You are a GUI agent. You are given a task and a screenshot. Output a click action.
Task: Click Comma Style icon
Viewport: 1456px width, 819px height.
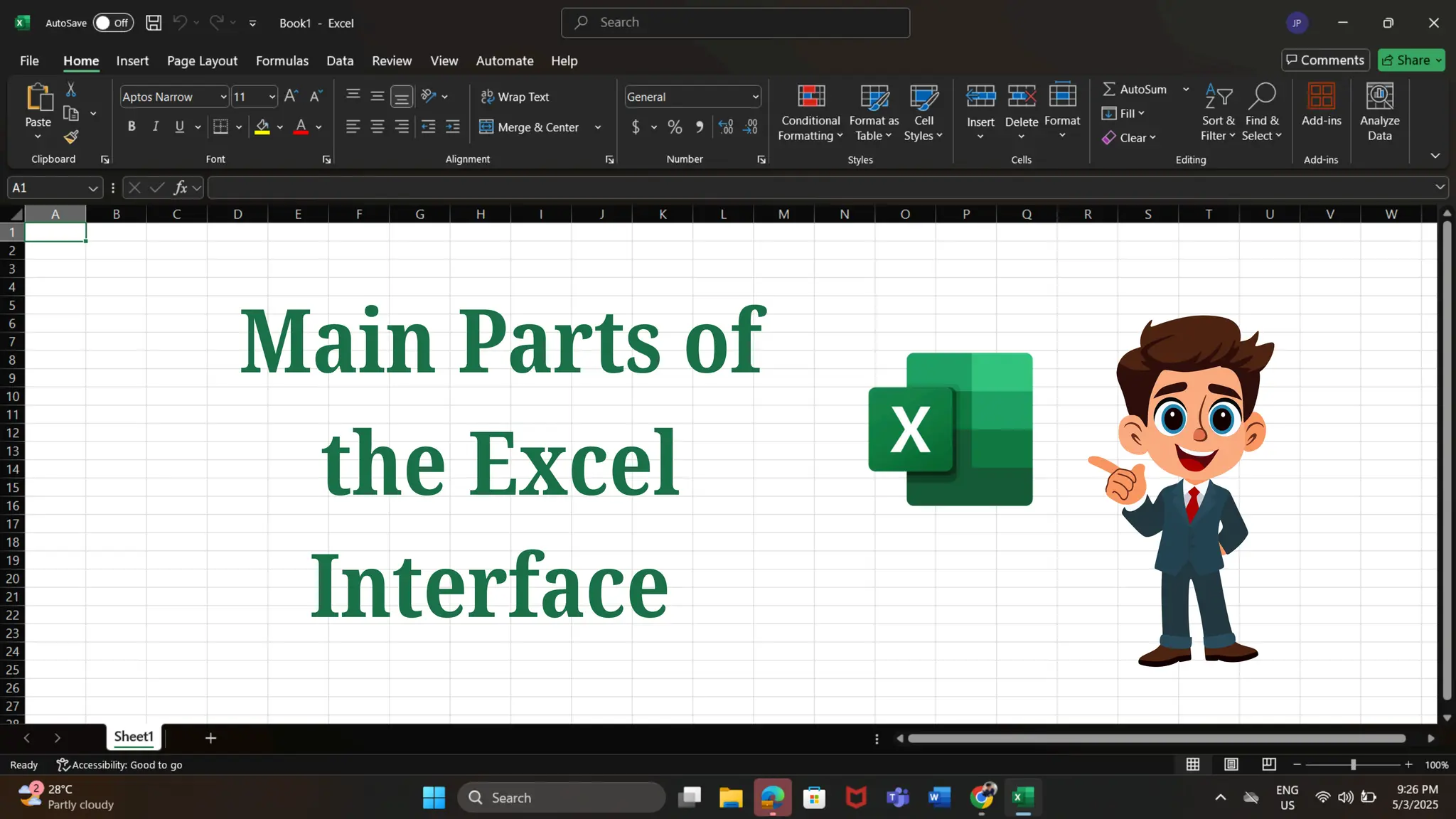pos(700,127)
